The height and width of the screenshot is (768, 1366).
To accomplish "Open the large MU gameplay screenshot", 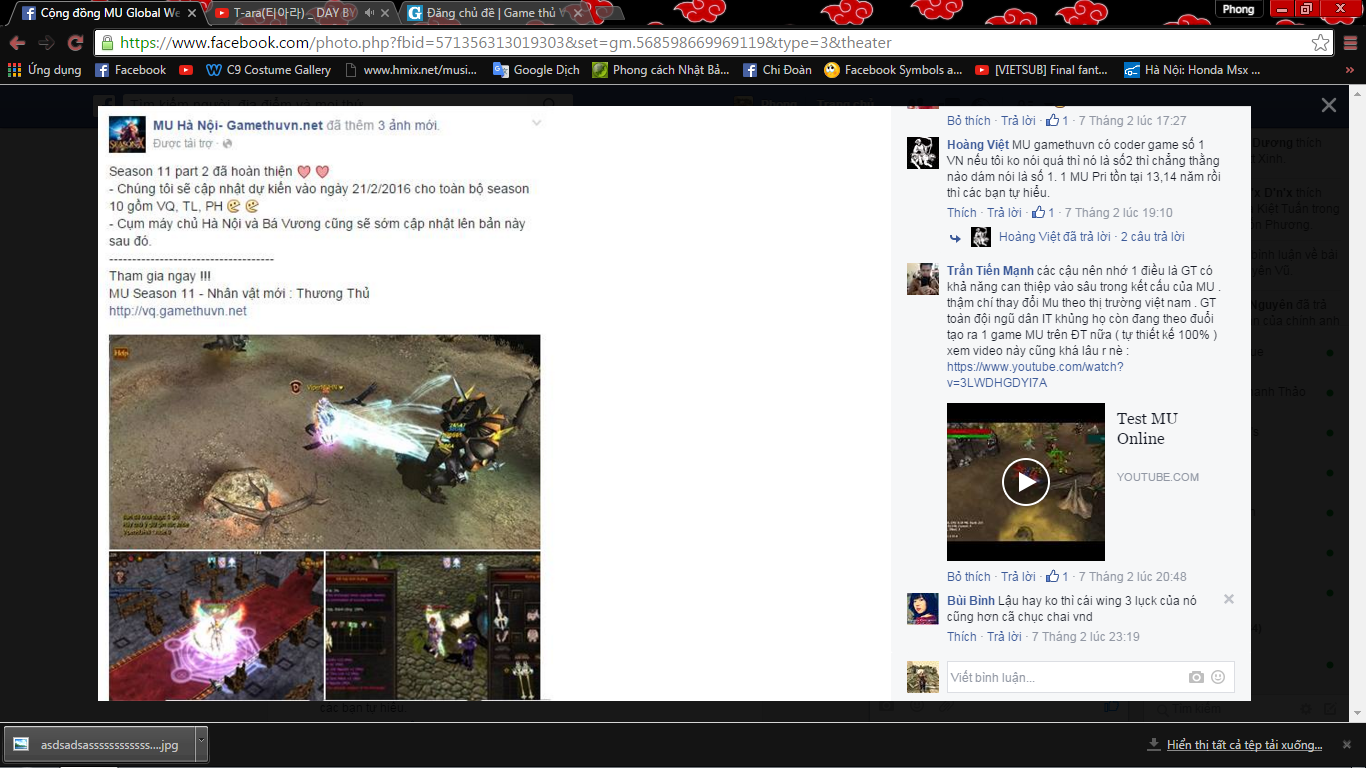I will [x=324, y=441].
